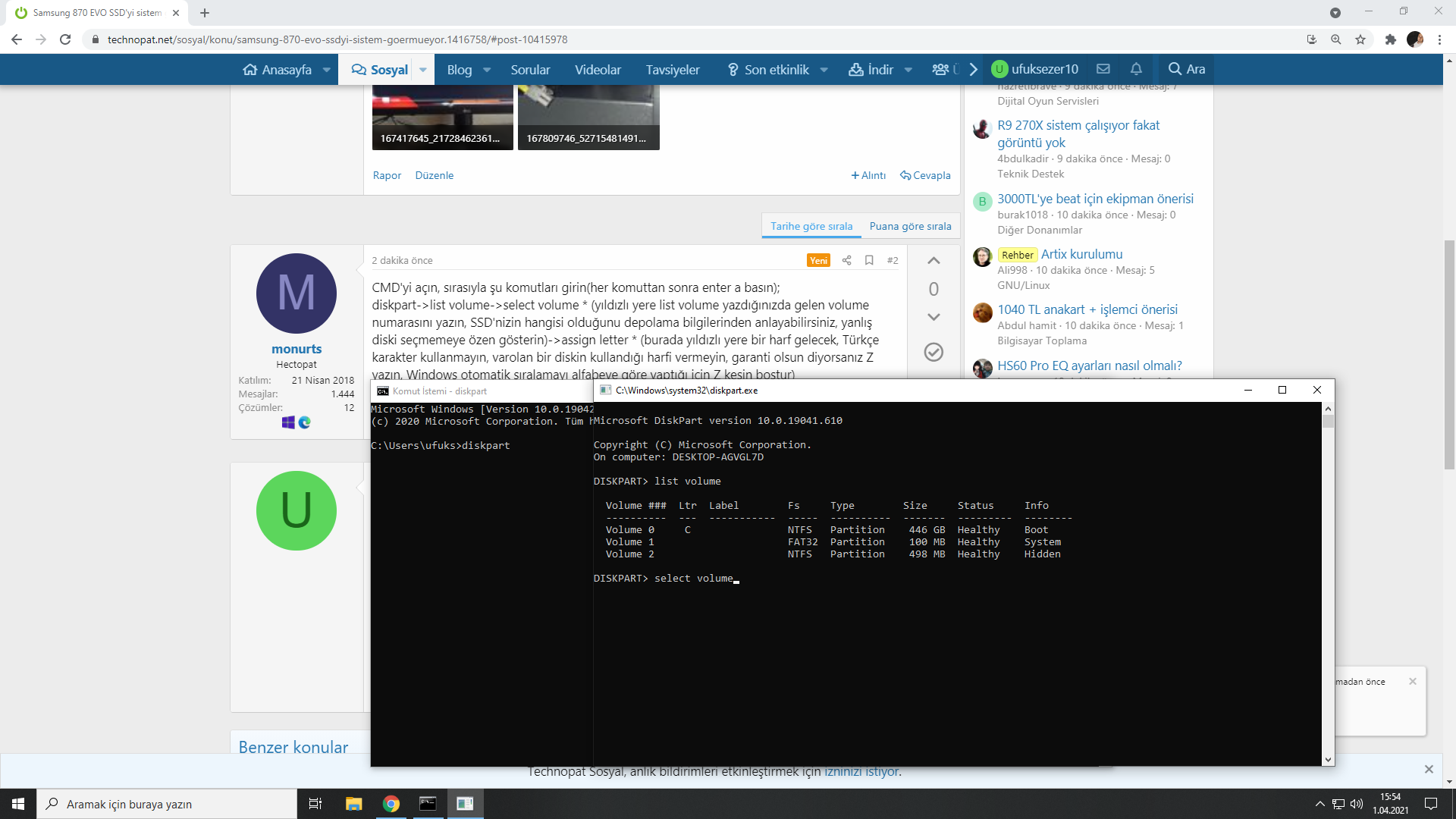Screen dimensions: 1456x819
Task: Switch to Puana göre sırala tab
Action: 910,226
